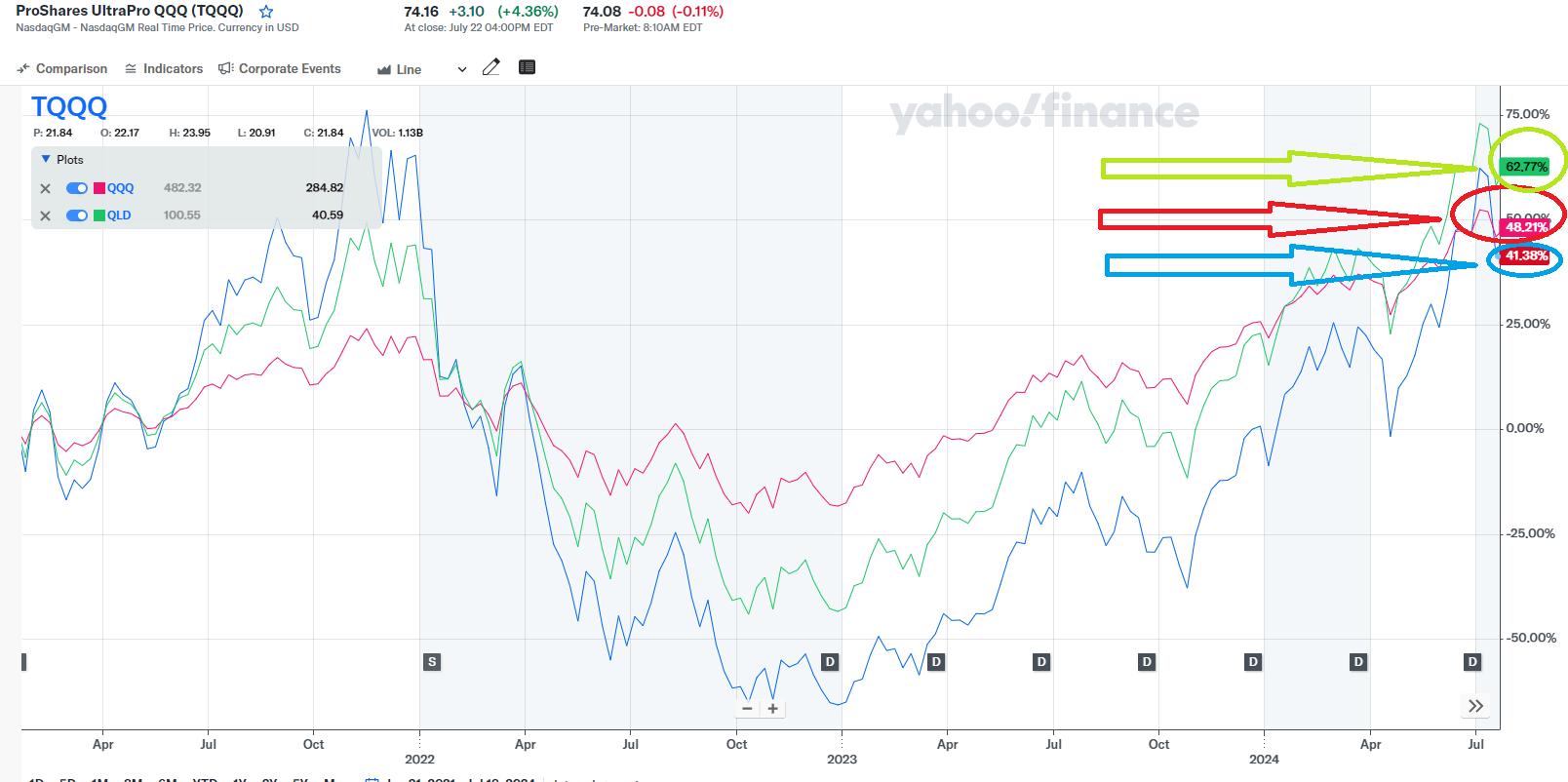
Task: Select the YTD time range button
Action: (x=201, y=780)
